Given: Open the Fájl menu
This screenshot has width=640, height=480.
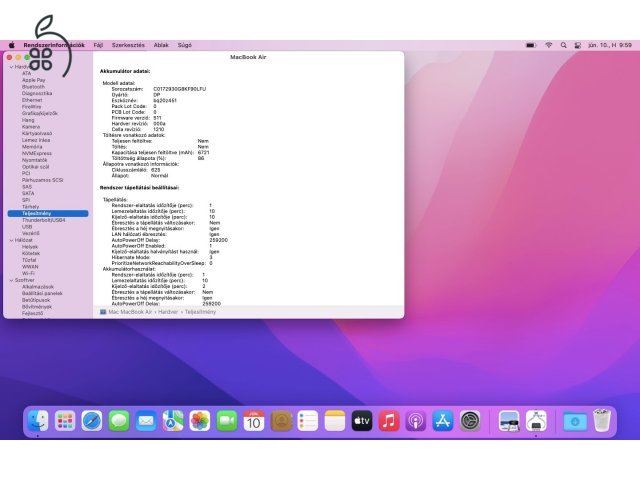Looking at the screenshot, I should 98,45.
